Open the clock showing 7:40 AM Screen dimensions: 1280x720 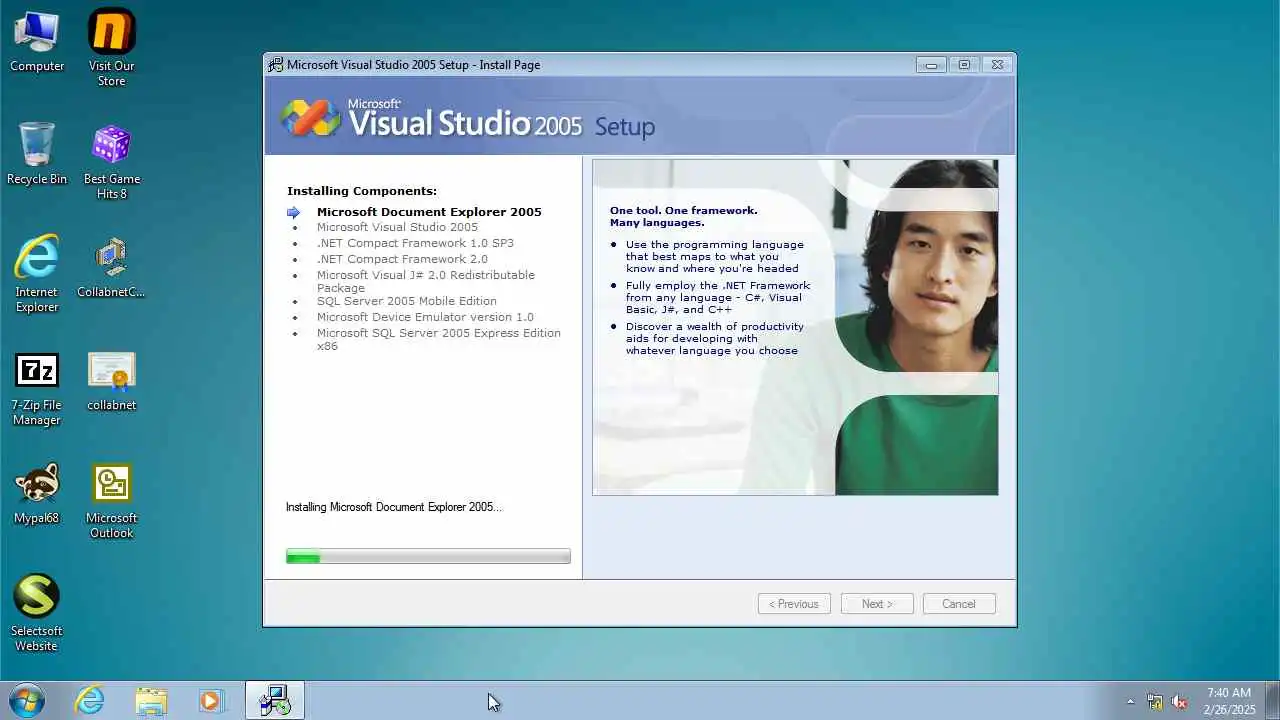coord(1229,700)
